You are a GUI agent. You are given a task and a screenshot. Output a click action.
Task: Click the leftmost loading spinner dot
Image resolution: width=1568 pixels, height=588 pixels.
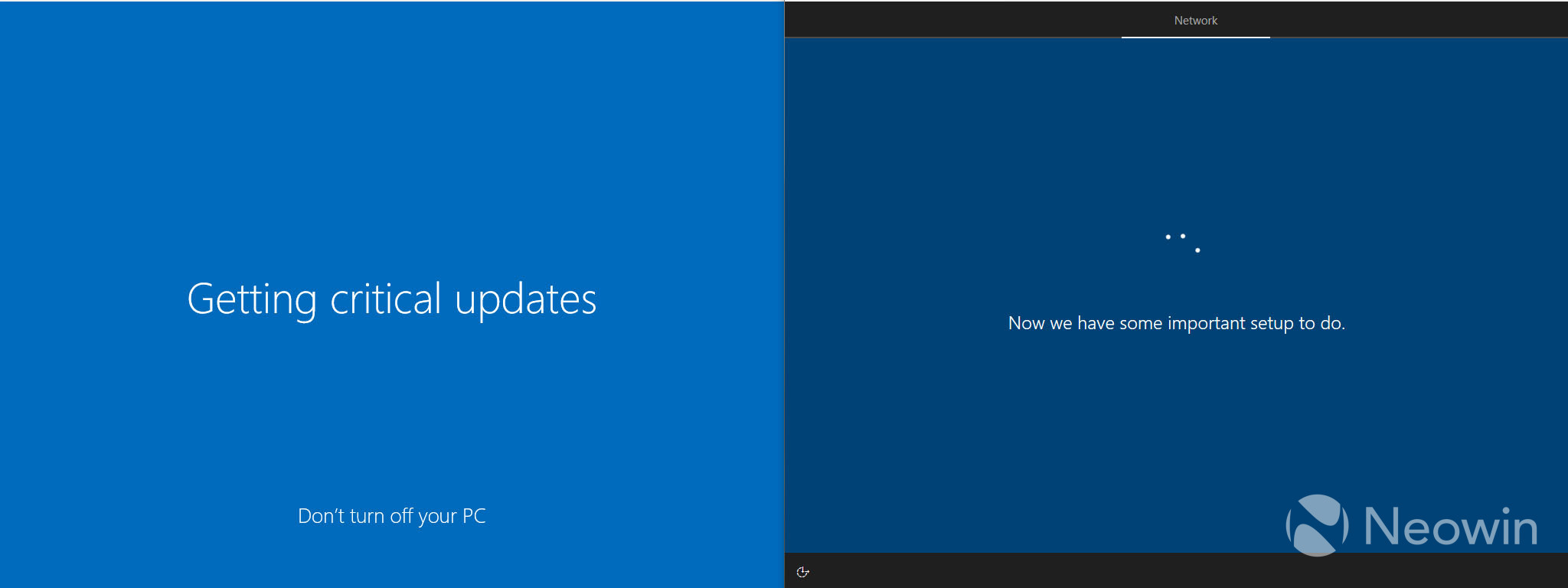point(1168,237)
